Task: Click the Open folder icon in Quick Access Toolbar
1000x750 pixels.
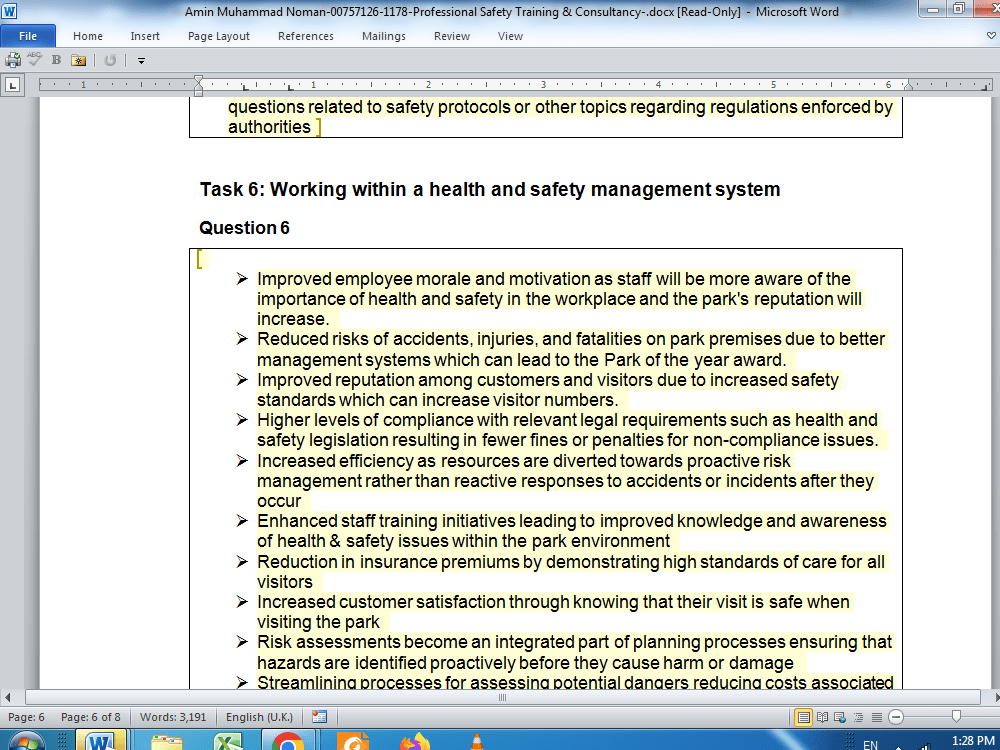Action: click(78, 59)
